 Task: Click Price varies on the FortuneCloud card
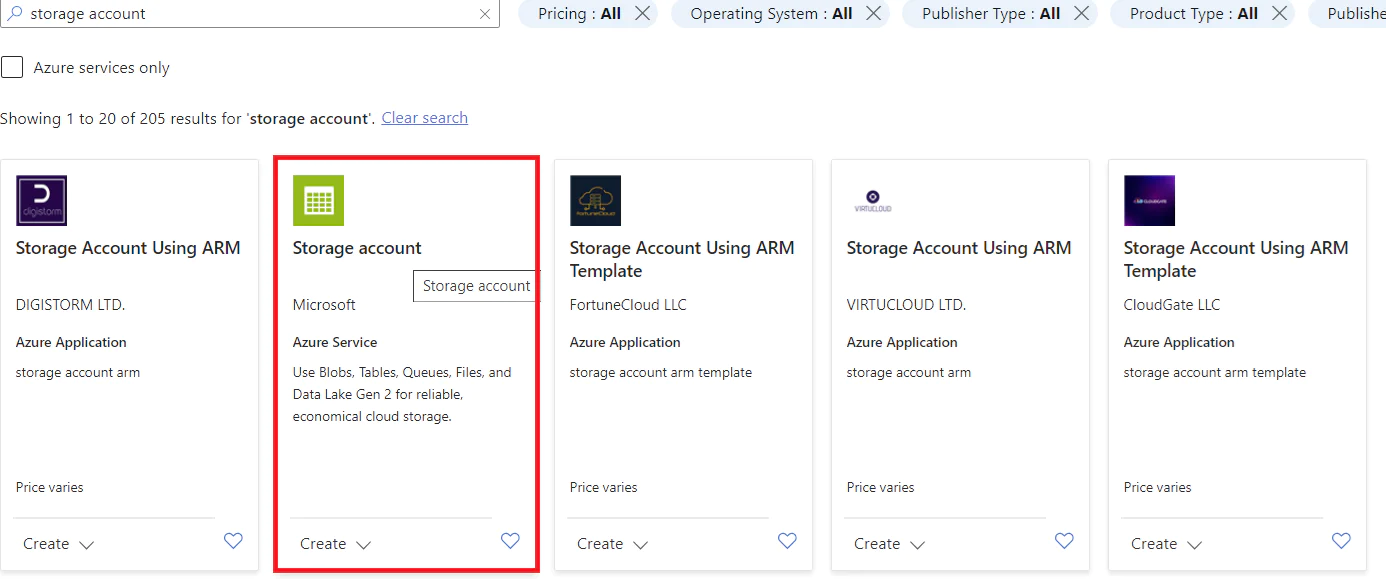[603, 488]
